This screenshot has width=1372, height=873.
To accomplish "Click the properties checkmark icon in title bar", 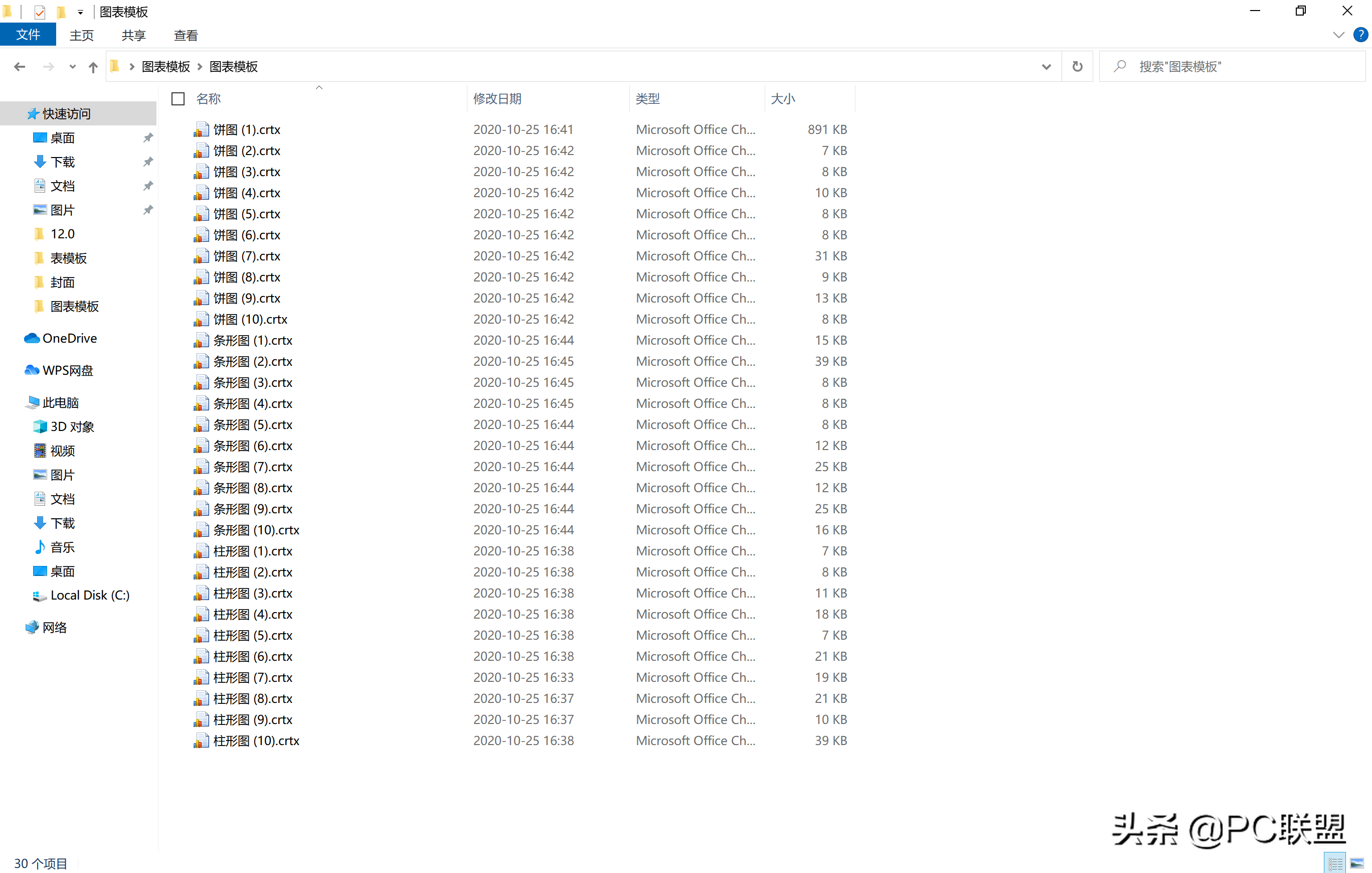I will click(x=39, y=12).
